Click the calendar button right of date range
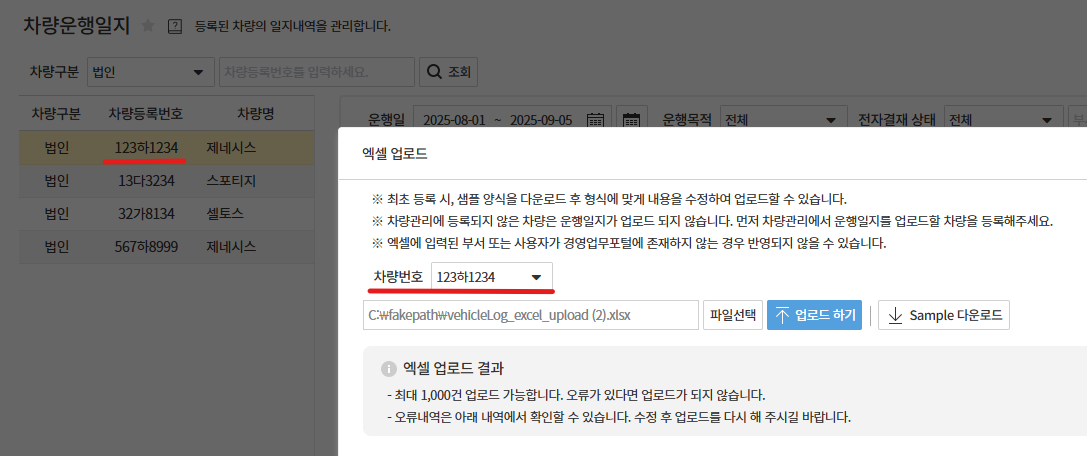Image resolution: width=1087 pixels, height=456 pixels. [632, 120]
